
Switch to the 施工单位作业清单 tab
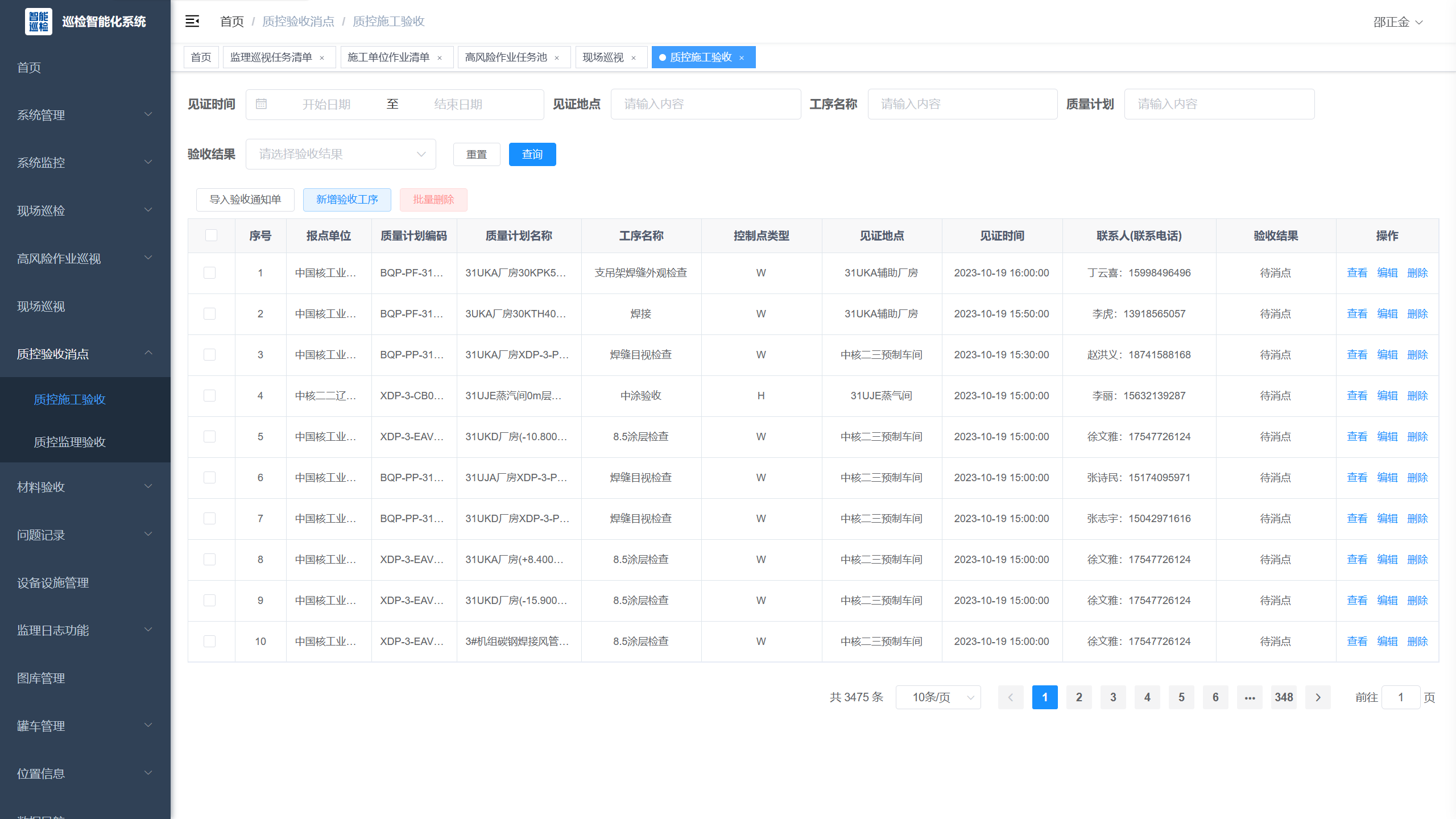388,57
